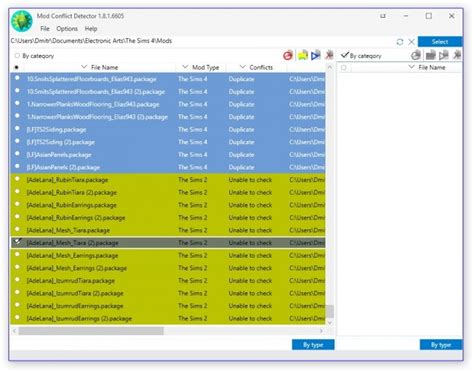The height and width of the screenshot is (372, 474).
Task: Select the 1.NarrowerPlanksWoodFlooring_Elias943 (2).package row
Action: (168, 117)
